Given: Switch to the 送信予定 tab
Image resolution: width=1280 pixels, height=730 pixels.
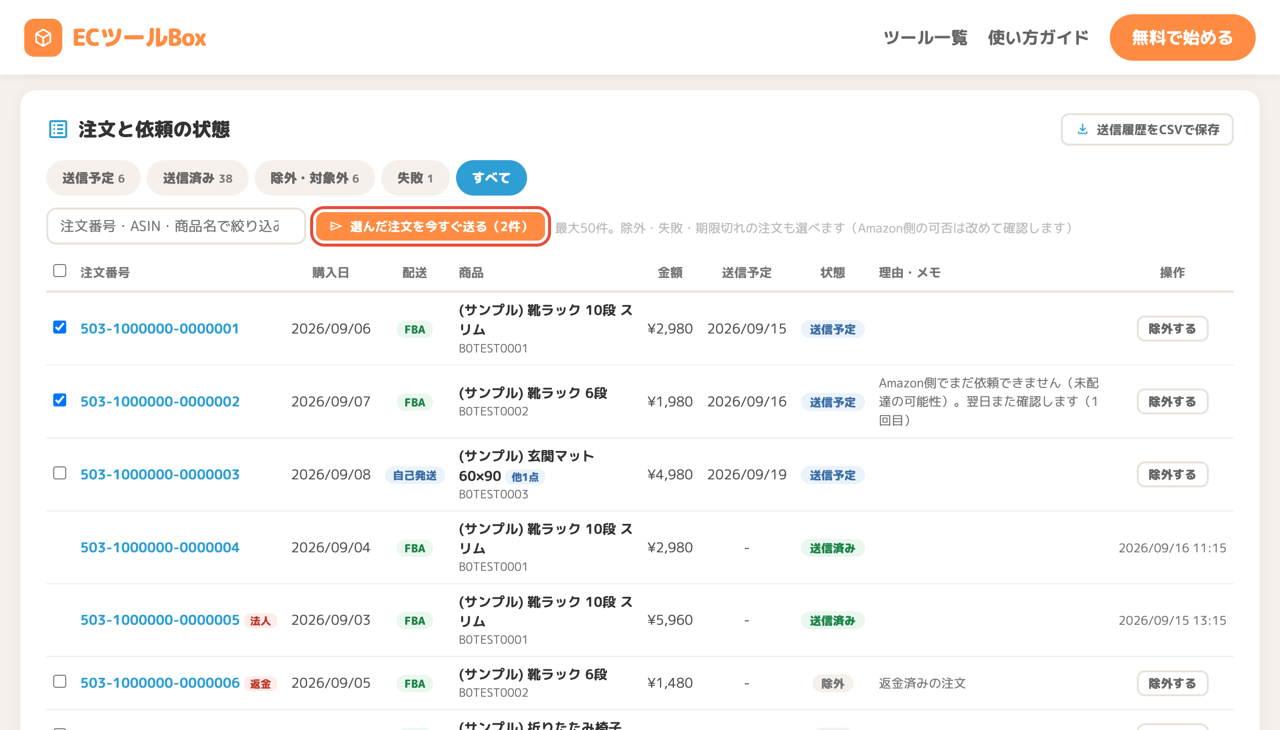Looking at the screenshot, I should (x=93, y=178).
